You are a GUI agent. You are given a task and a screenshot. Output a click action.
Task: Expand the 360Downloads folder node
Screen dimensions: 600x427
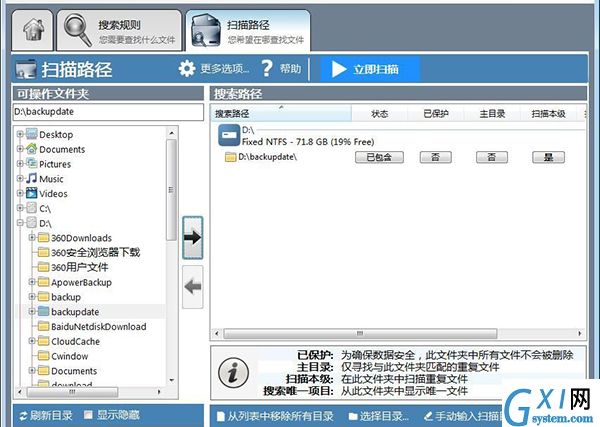click(x=32, y=238)
